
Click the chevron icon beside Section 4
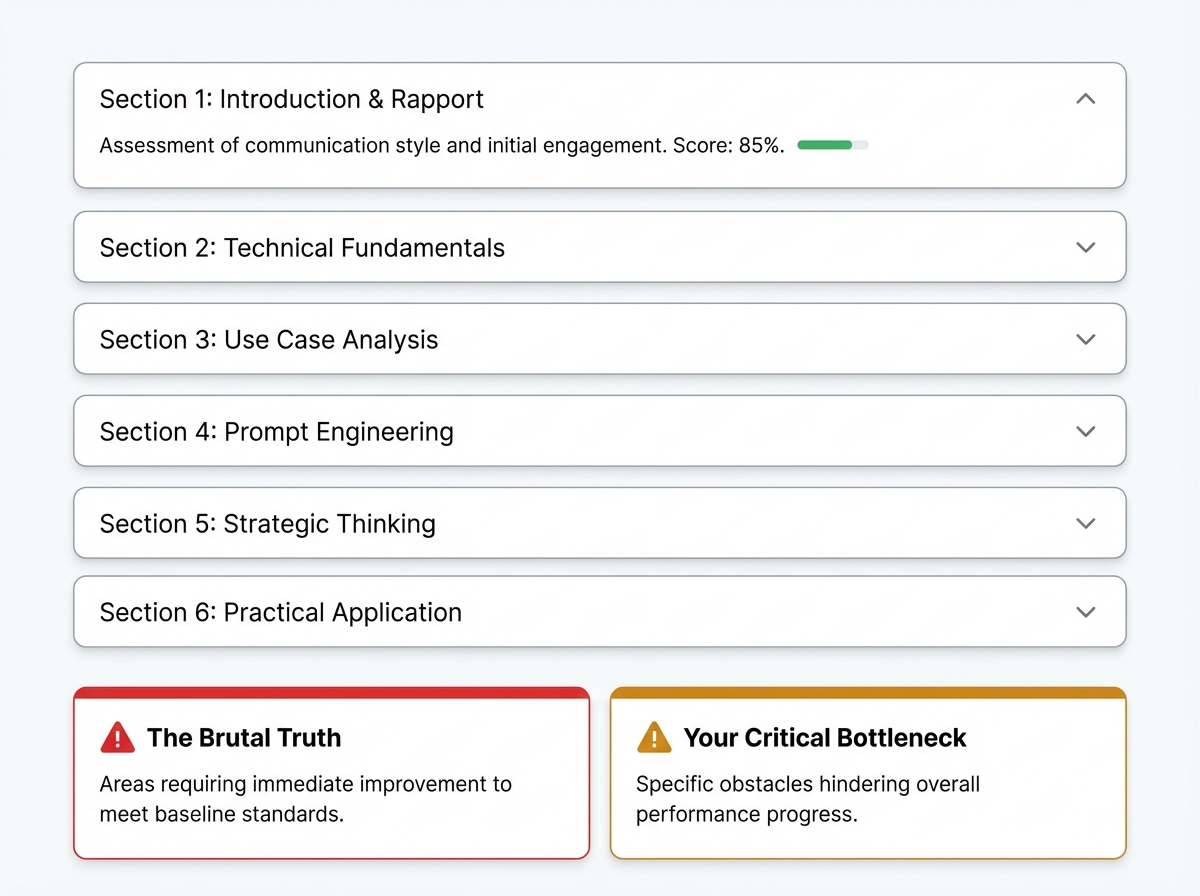pyautogui.click(x=1086, y=431)
